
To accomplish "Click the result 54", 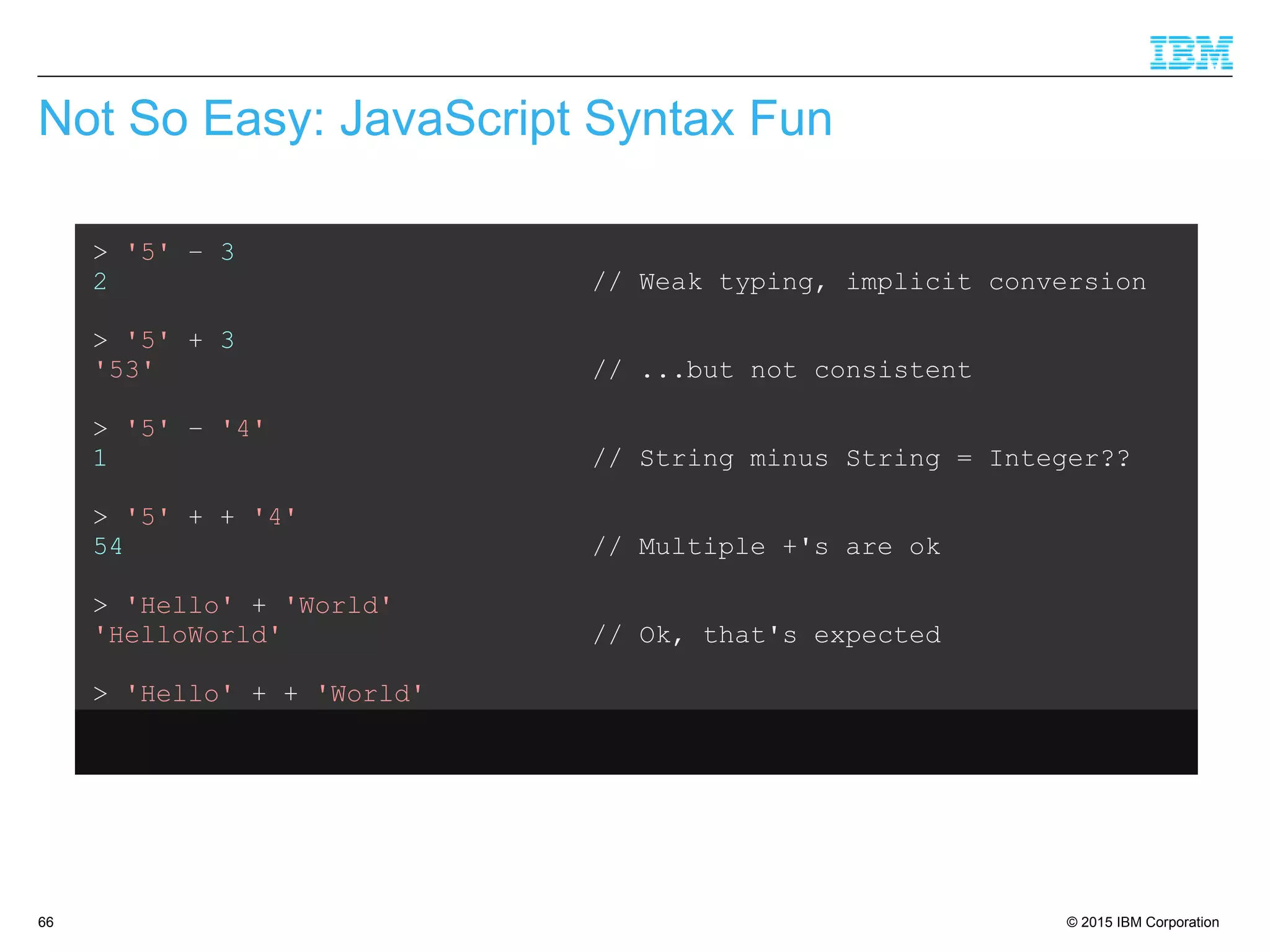I will click(x=108, y=547).
